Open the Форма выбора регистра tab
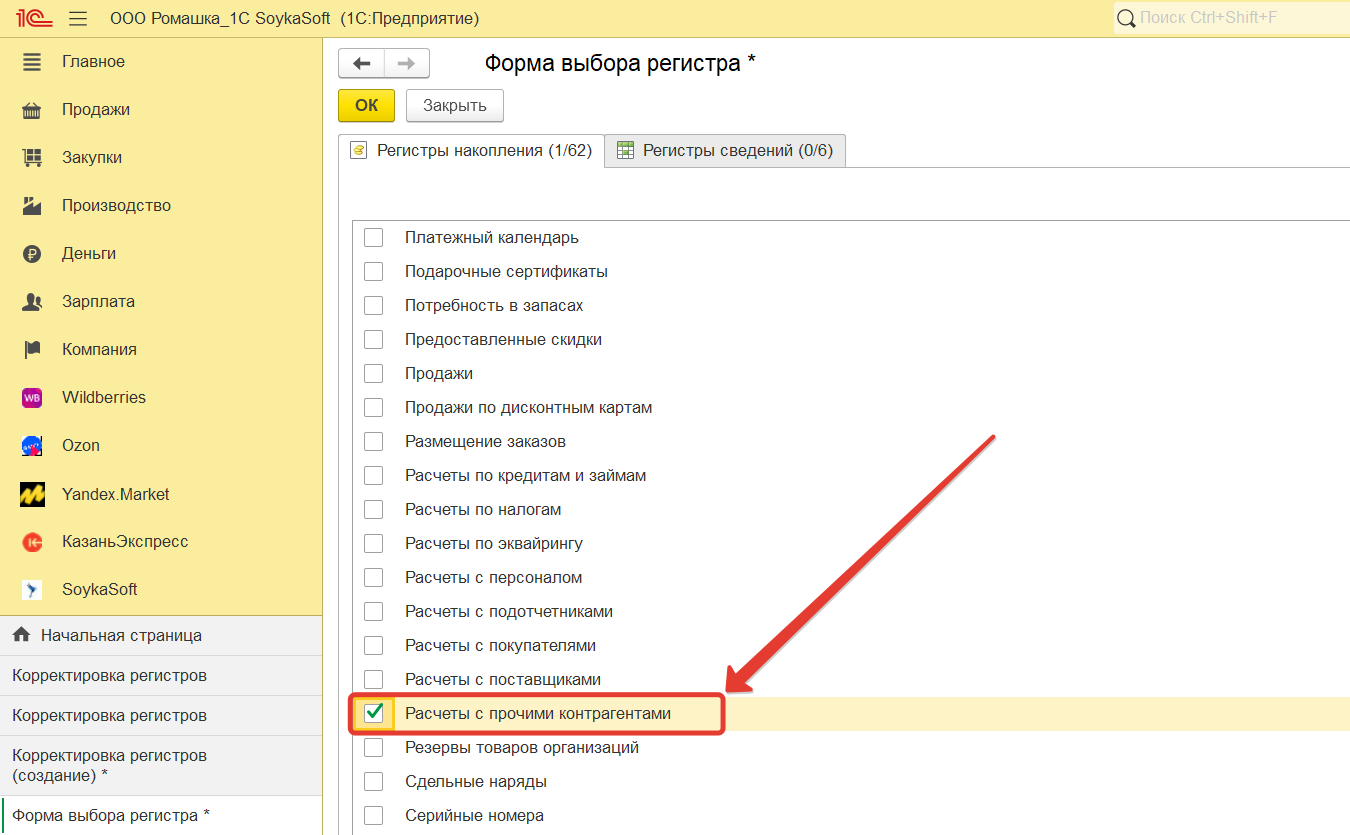Image resolution: width=1350 pixels, height=835 pixels. (161, 815)
